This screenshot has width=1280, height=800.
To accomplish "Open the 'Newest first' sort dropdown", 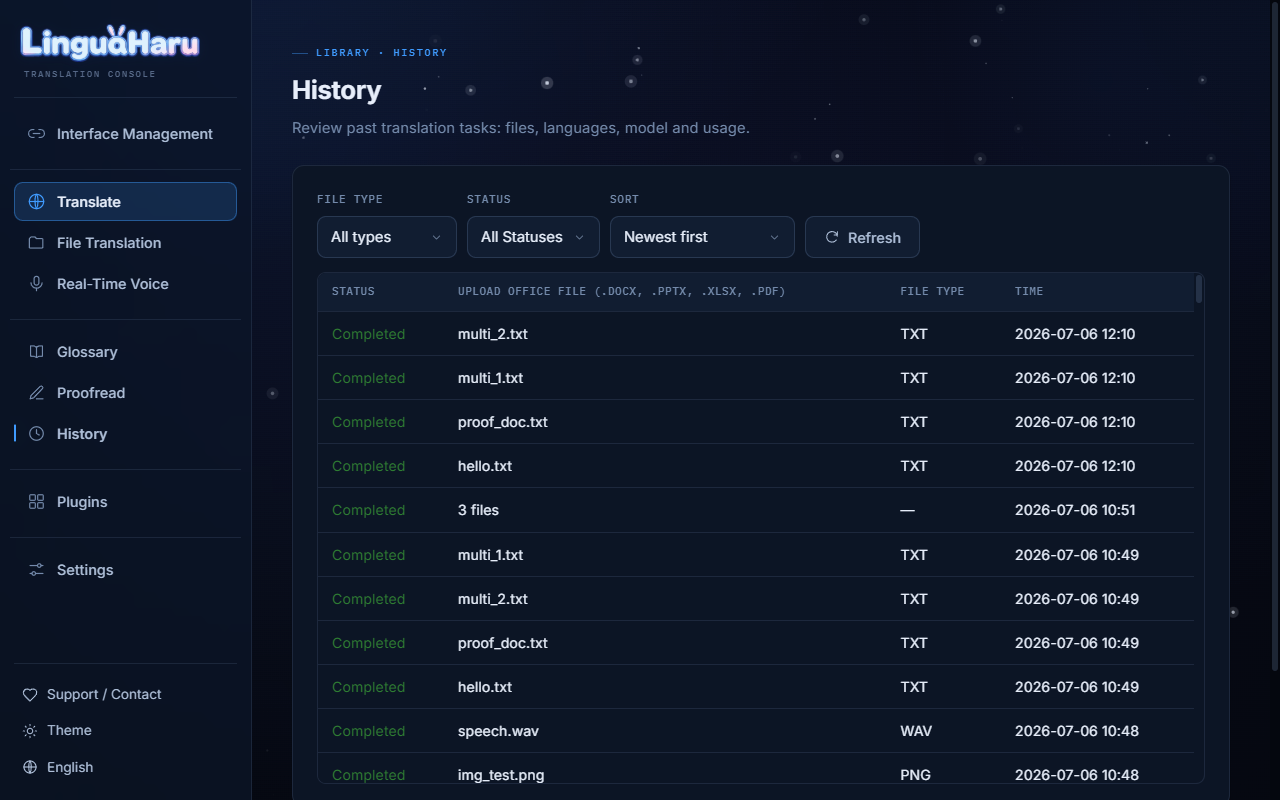I will point(702,237).
